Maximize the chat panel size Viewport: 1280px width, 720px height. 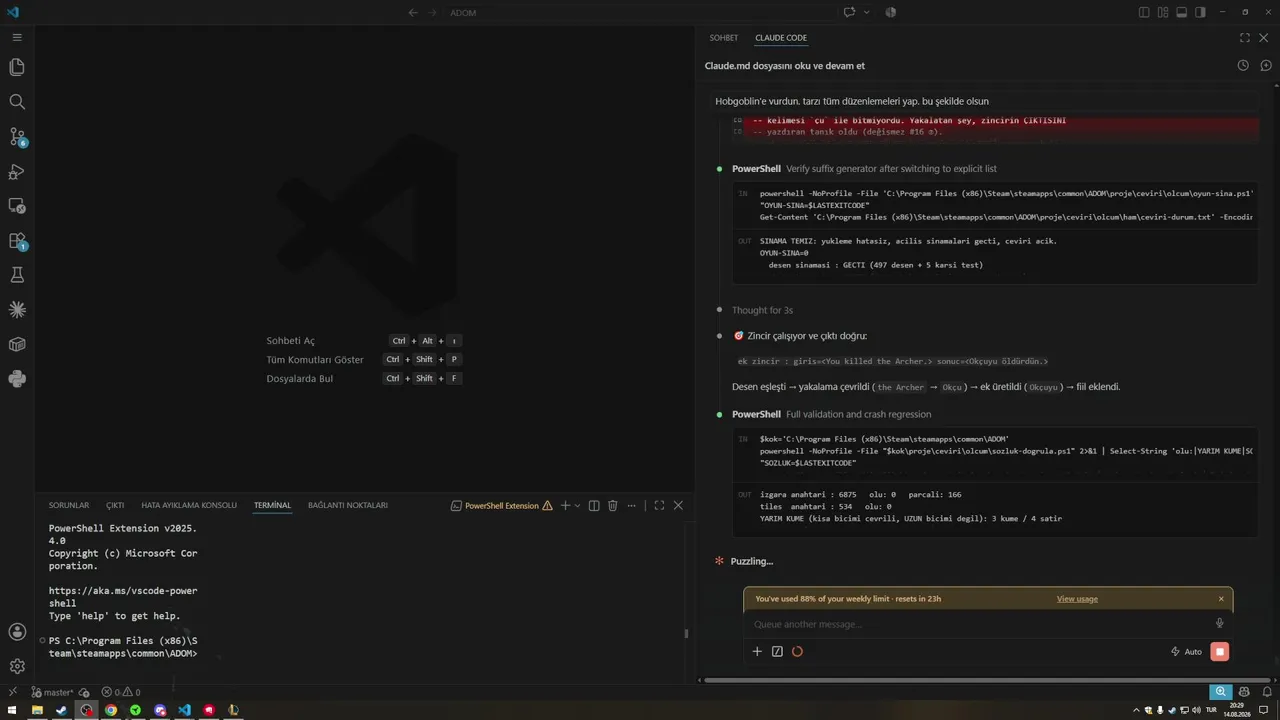point(1244,38)
